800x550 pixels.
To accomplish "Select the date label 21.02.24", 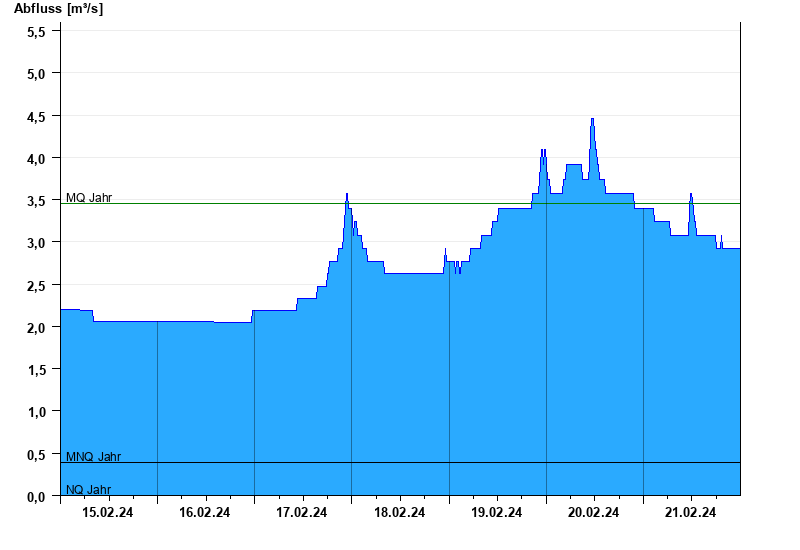I will (690, 512).
